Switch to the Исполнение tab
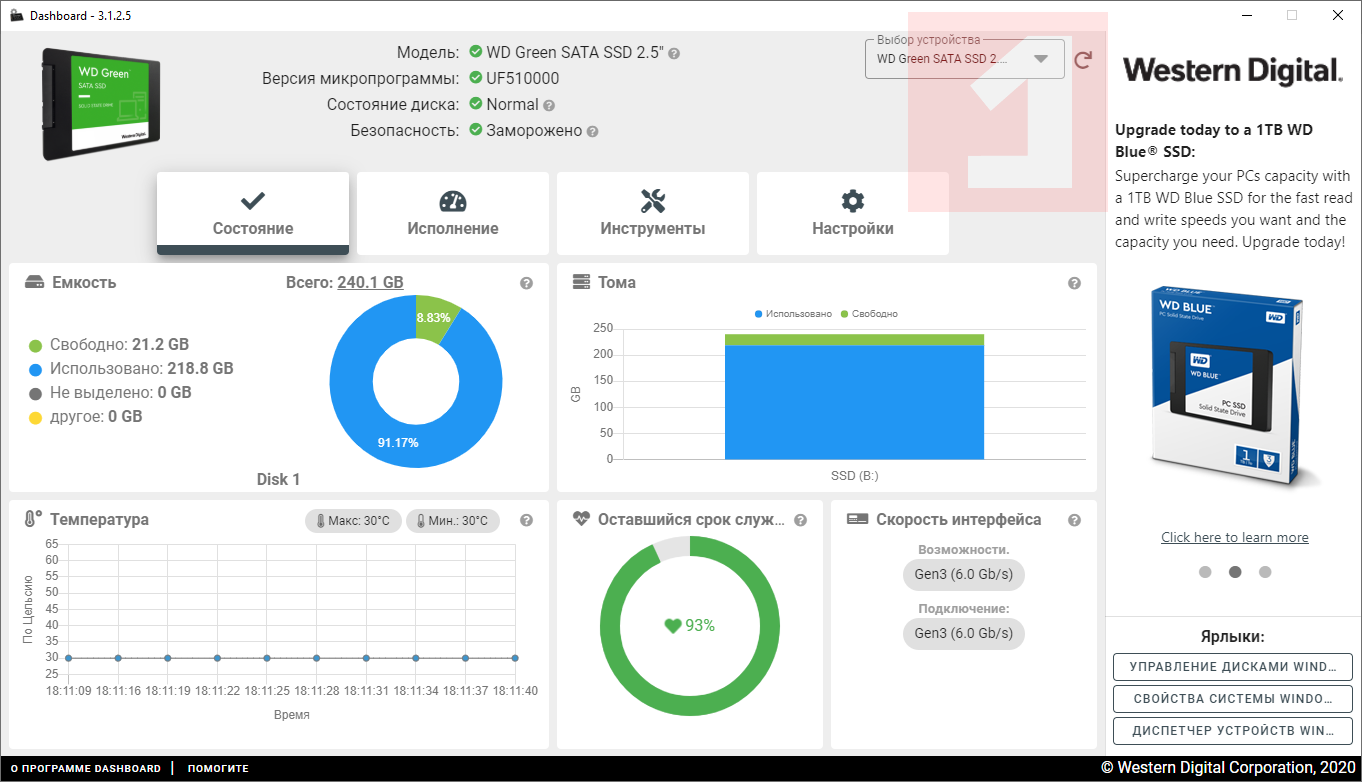Viewport: 1362px width, 782px height. tap(453, 213)
